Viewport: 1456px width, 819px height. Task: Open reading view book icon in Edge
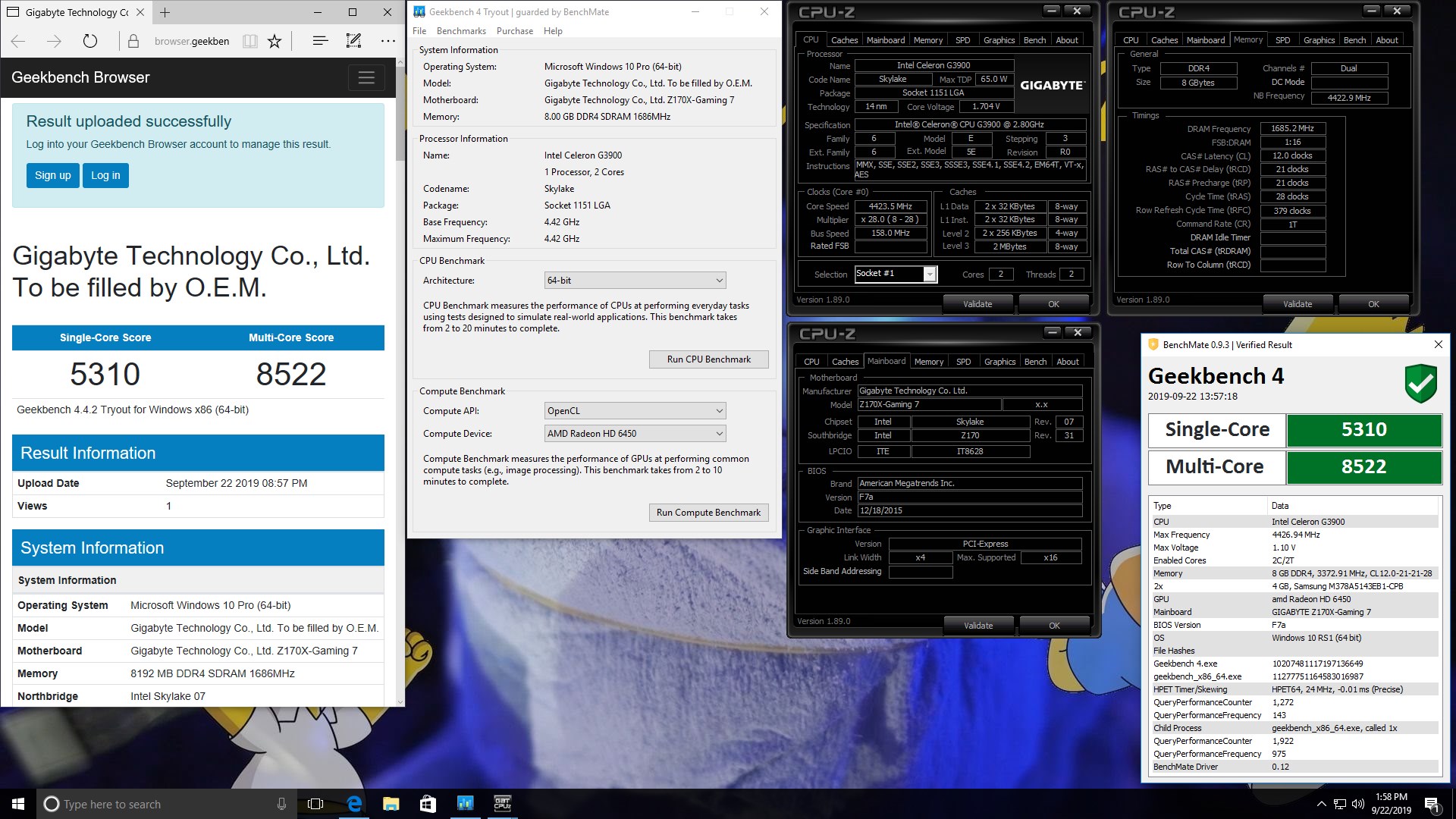click(249, 41)
